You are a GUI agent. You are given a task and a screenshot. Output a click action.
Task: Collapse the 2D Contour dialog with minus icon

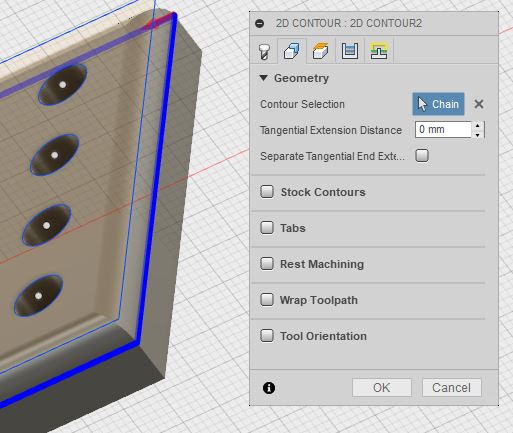(260, 23)
